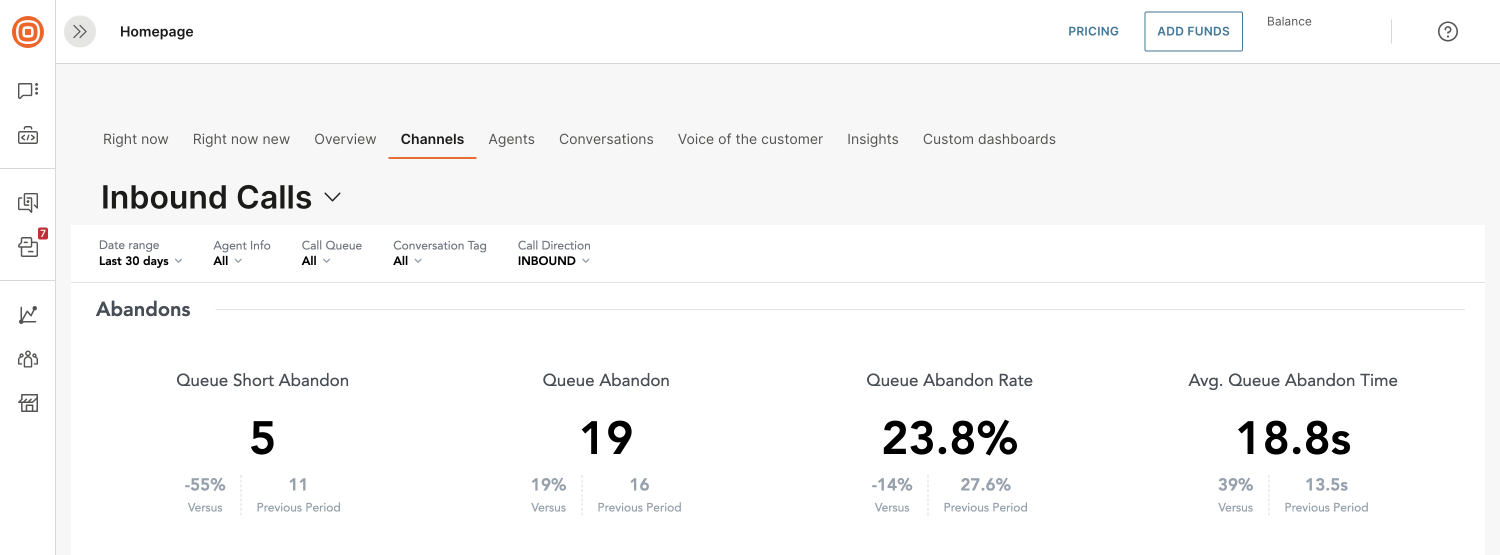Expand the sidebar with double-chevron button
This screenshot has height=555, width=1500.
tap(80, 32)
